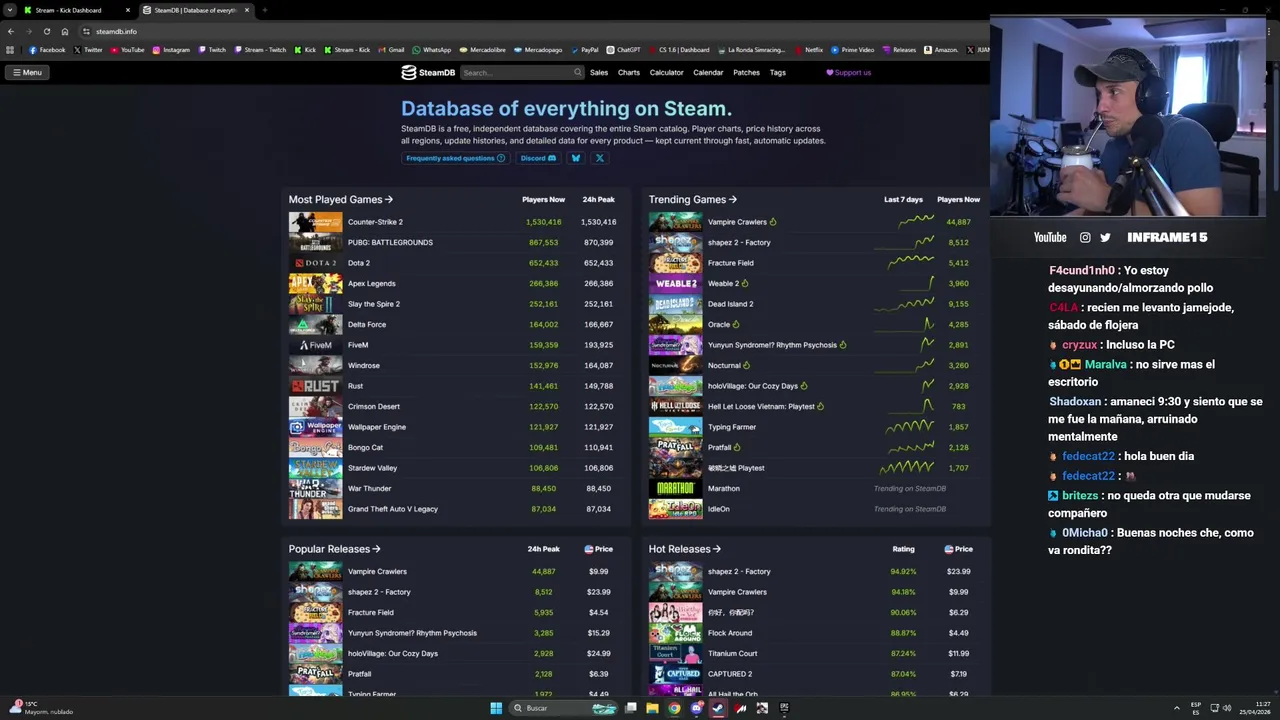Expand the Most Played Games section link
Screen dimensions: 1280x720
pos(341,199)
